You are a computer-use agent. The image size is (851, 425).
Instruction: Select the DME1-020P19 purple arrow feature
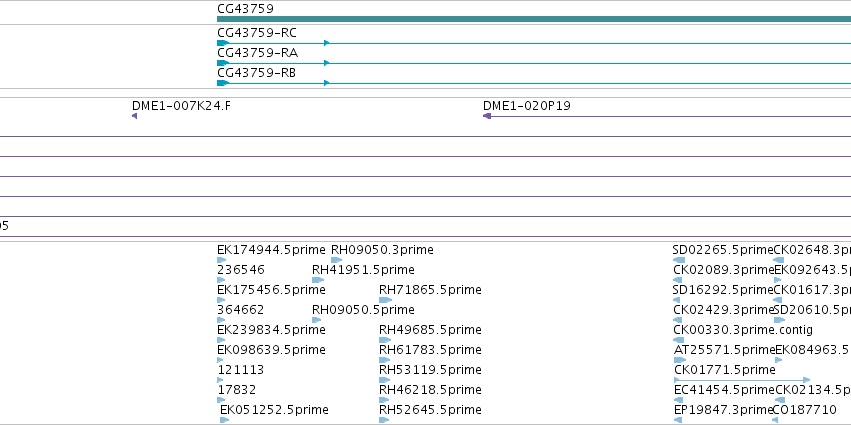(667, 116)
